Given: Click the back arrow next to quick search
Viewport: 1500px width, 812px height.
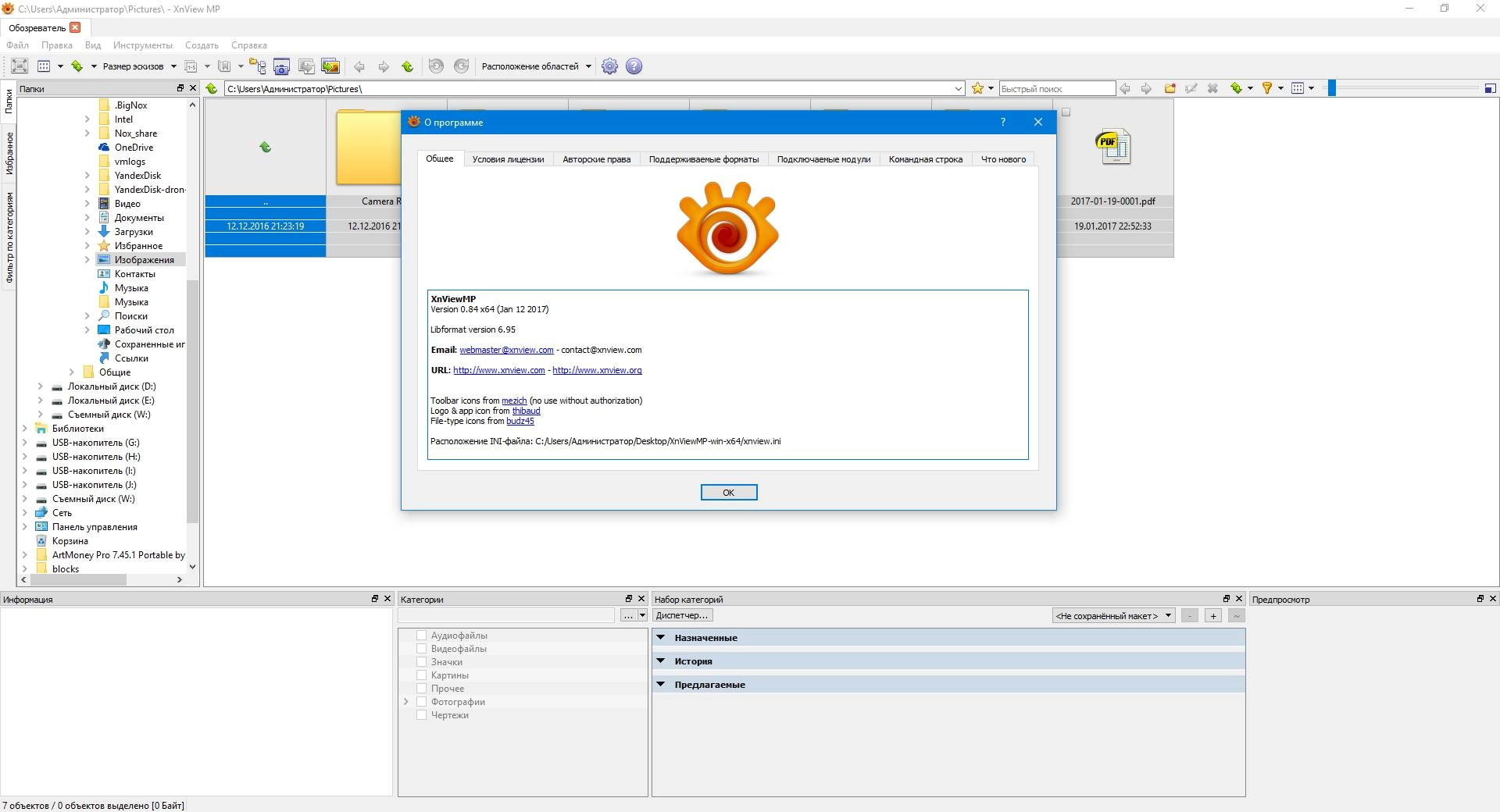Looking at the screenshot, I should coord(1125,88).
